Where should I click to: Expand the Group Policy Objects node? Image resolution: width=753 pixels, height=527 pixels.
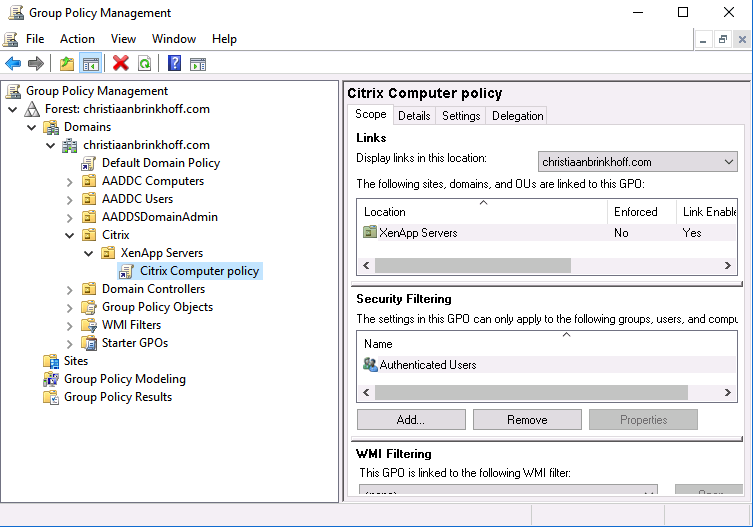pyautogui.click(x=70, y=308)
